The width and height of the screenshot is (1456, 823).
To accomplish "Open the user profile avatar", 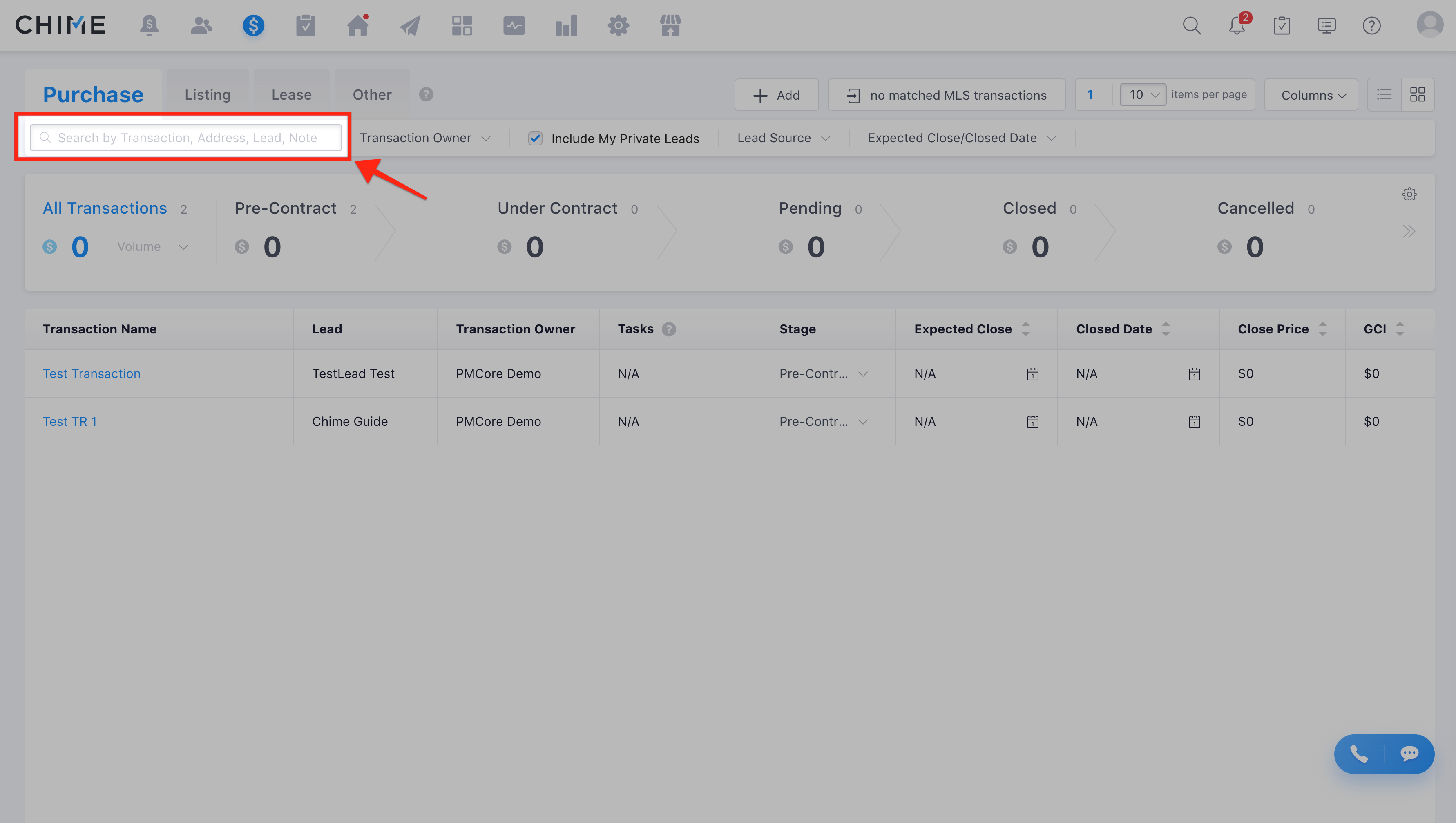I will coord(1429,24).
